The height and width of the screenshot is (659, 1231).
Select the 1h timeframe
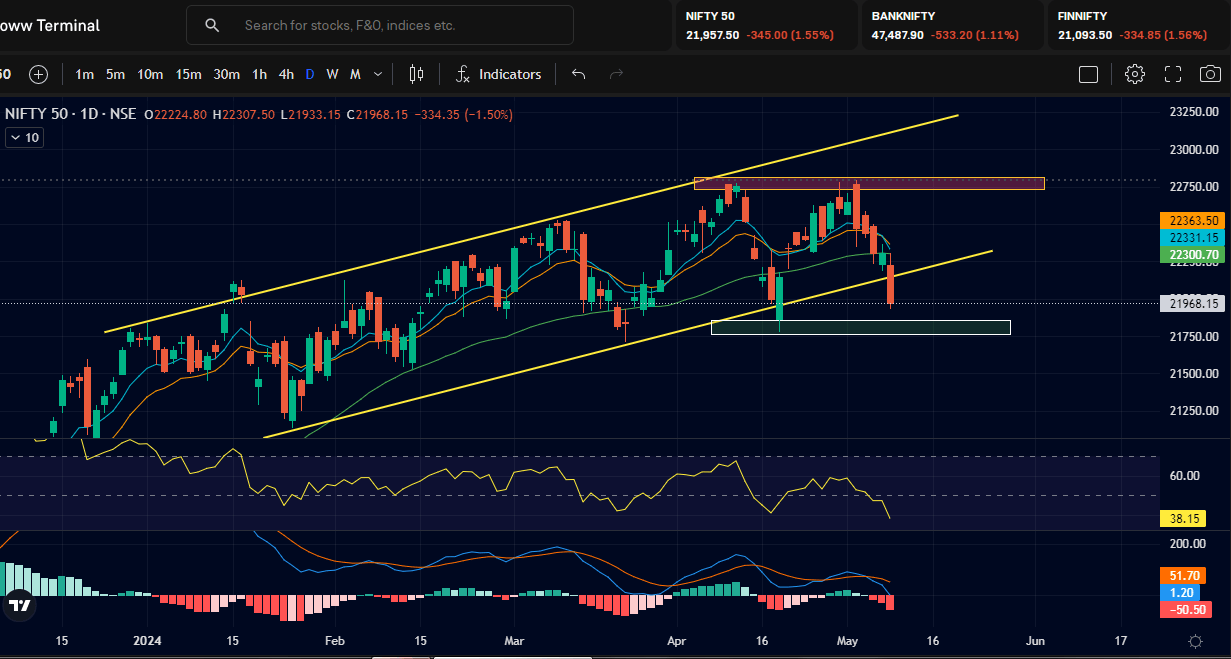[x=259, y=74]
